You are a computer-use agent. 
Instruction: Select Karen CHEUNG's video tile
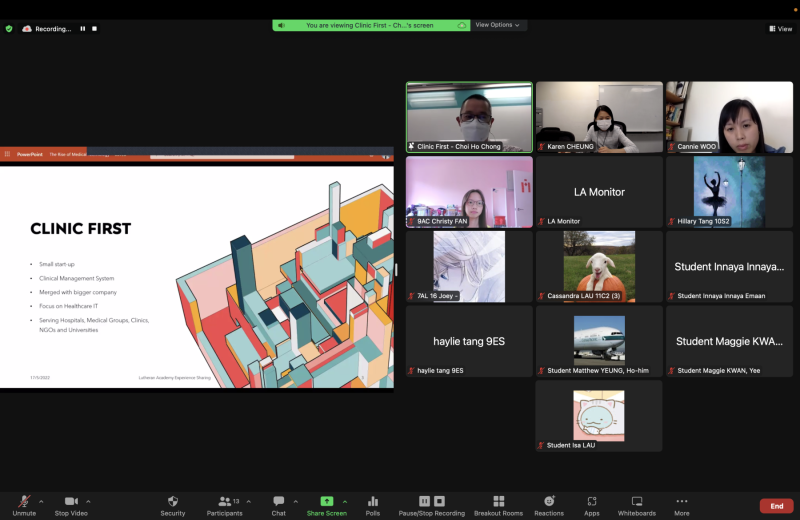point(599,117)
